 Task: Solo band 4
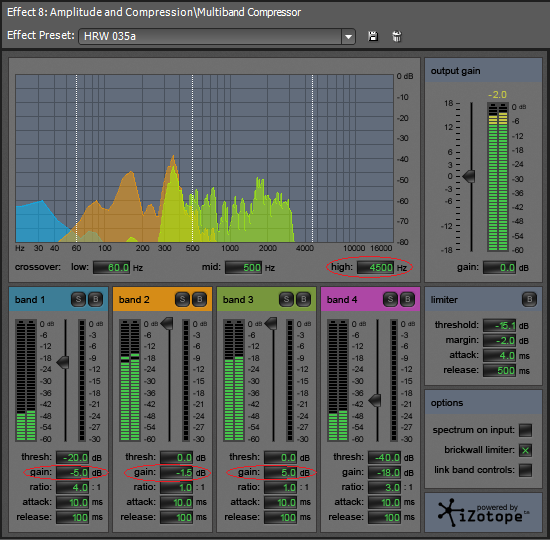(x=390, y=299)
